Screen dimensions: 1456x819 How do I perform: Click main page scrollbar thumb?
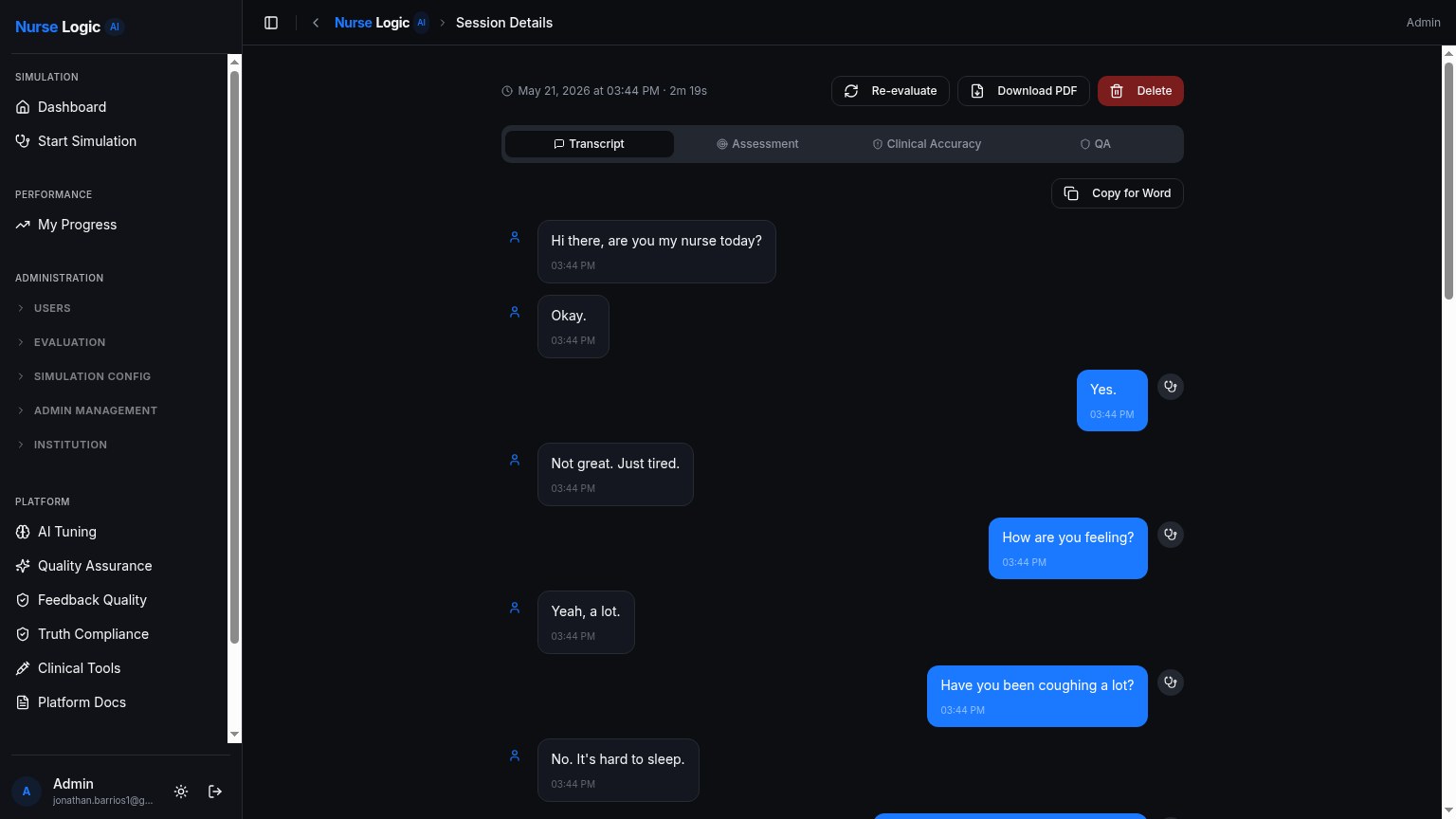coord(1448,180)
